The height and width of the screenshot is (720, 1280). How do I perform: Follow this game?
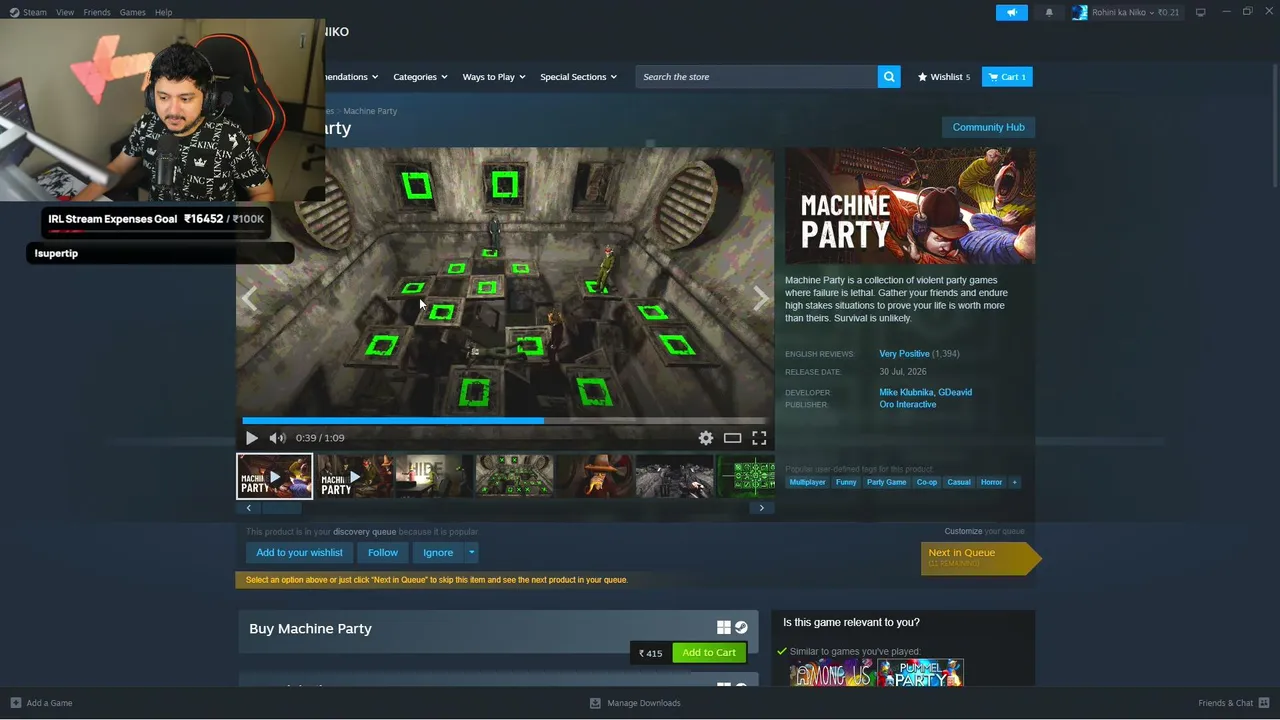point(382,552)
